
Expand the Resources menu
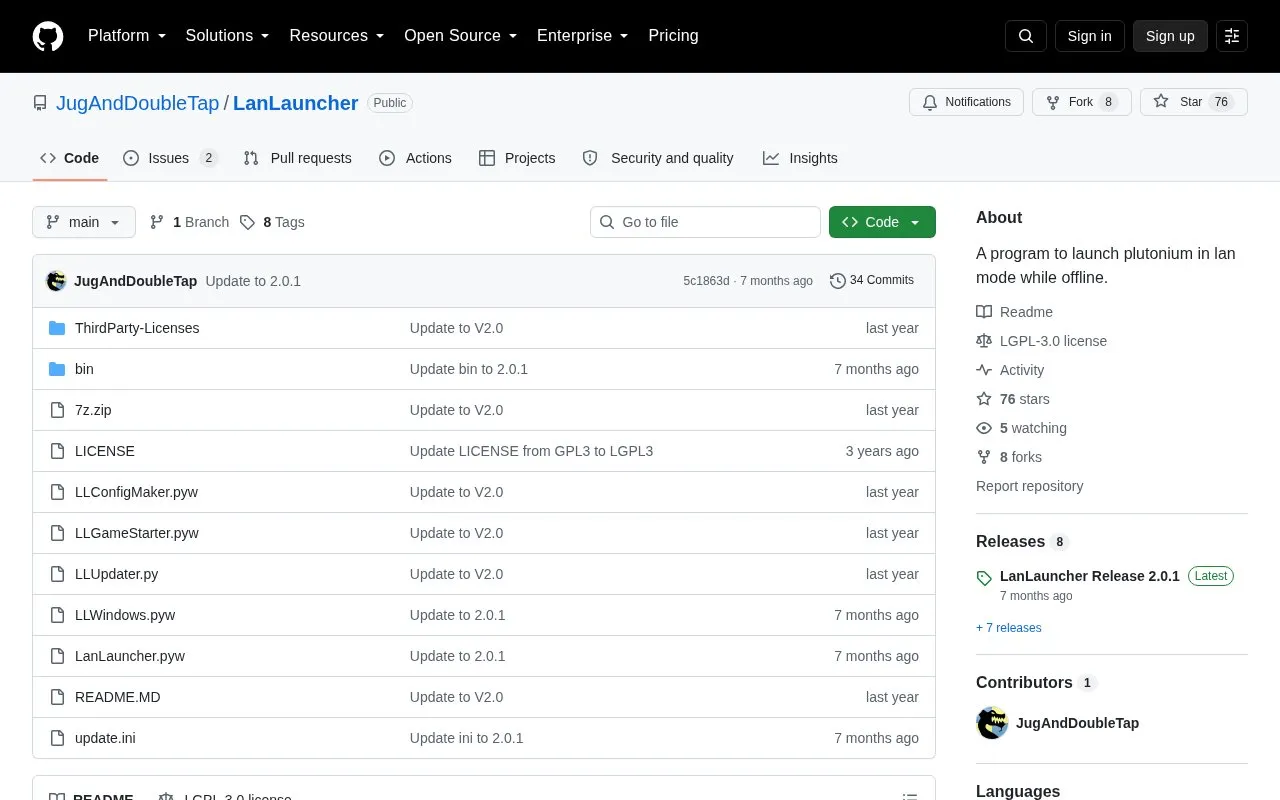tap(337, 36)
